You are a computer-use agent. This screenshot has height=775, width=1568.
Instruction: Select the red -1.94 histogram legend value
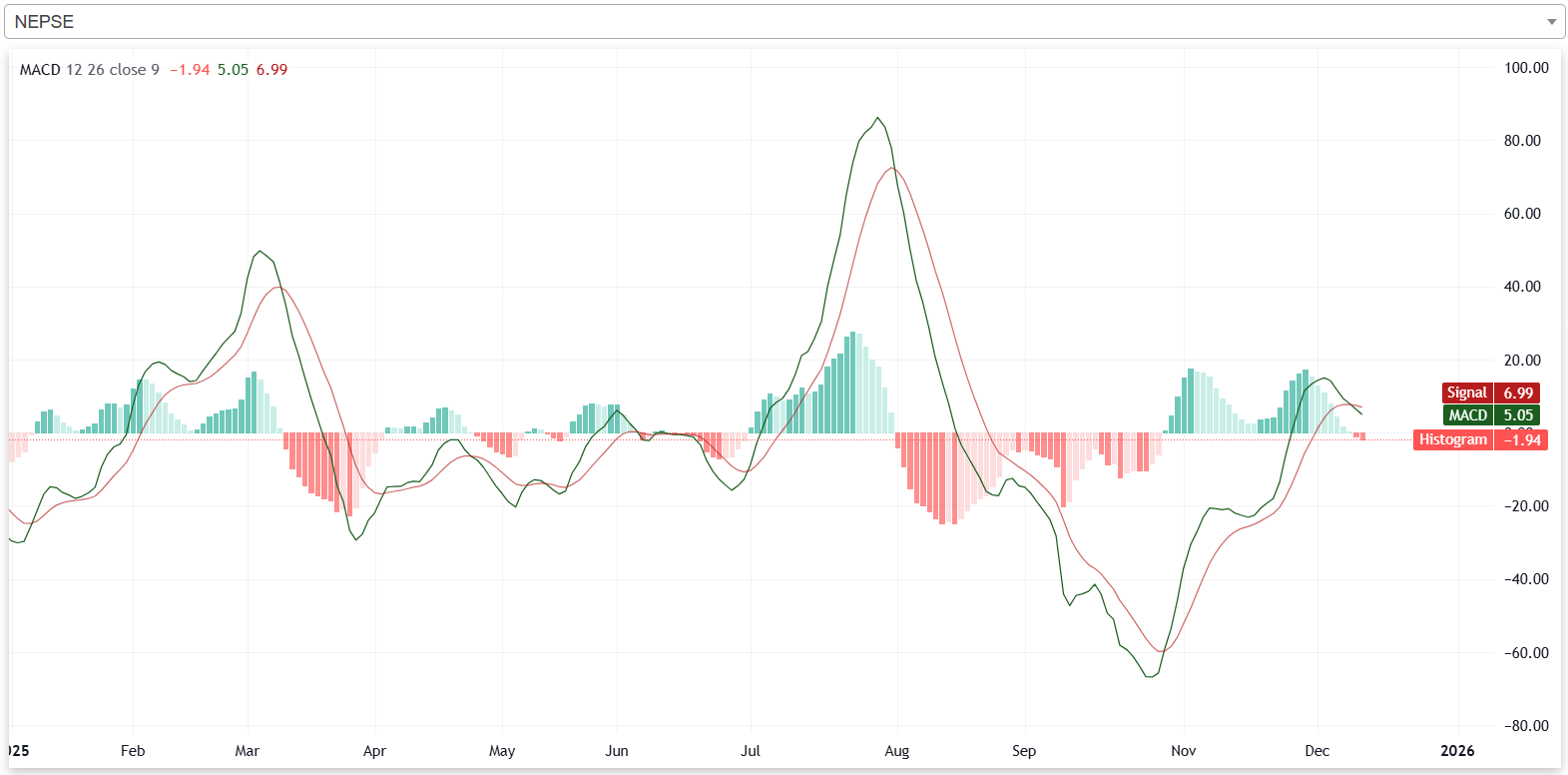coord(190,70)
